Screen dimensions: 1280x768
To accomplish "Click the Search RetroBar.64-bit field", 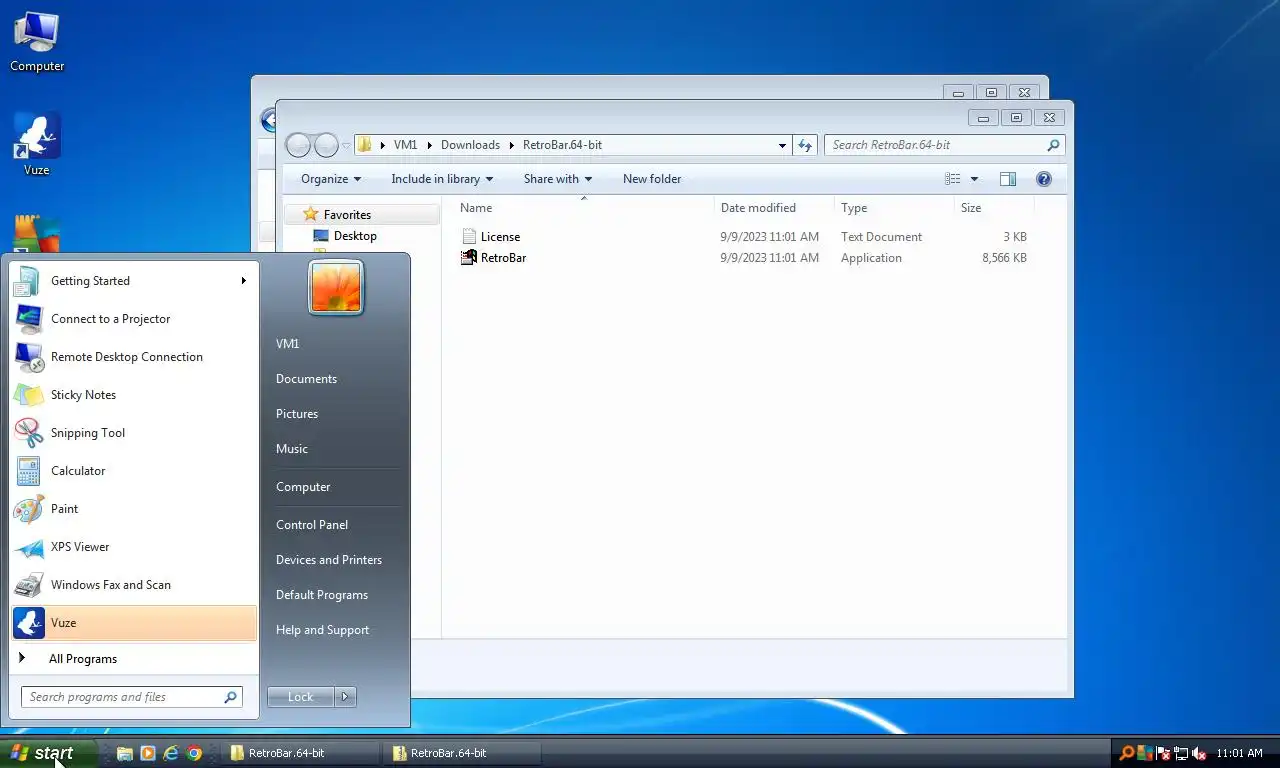I will pyautogui.click(x=944, y=145).
